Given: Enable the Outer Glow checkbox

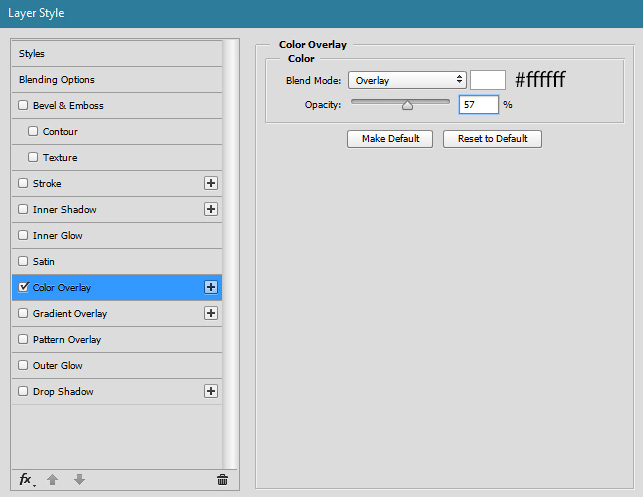Looking at the screenshot, I should pyautogui.click(x=23, y=365).
